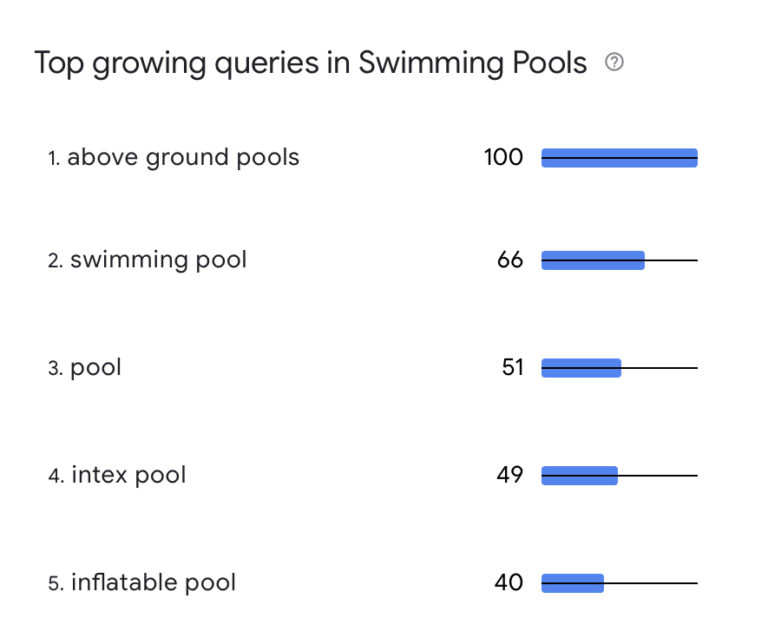Open the swimming pool query
Image resolution: width=768 pixels, height=638 pixels.
pos(158,260)
